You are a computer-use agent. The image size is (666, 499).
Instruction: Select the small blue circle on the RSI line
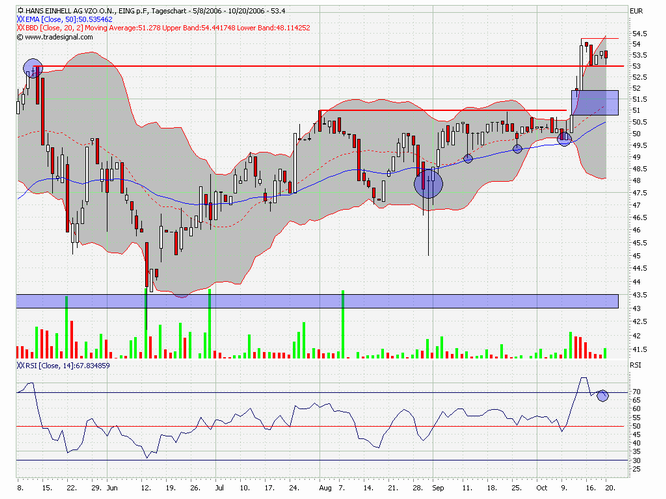click(602, 396)
